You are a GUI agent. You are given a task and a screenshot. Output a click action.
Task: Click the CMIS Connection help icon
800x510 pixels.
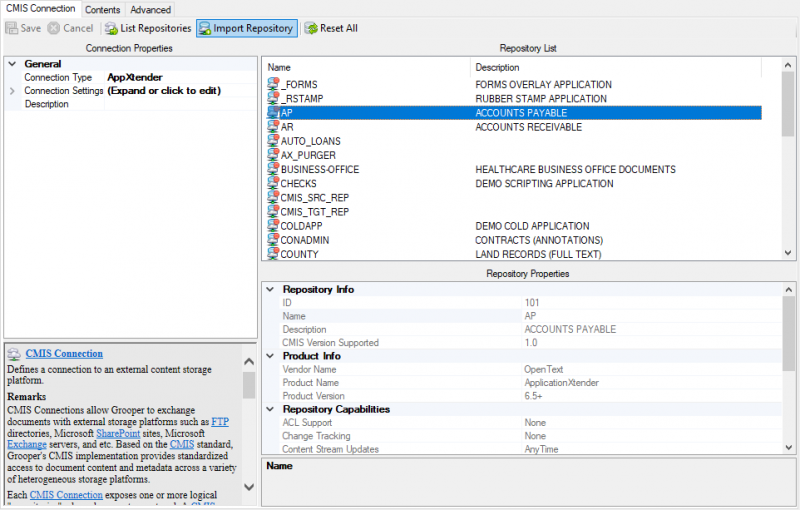[14, 354]
